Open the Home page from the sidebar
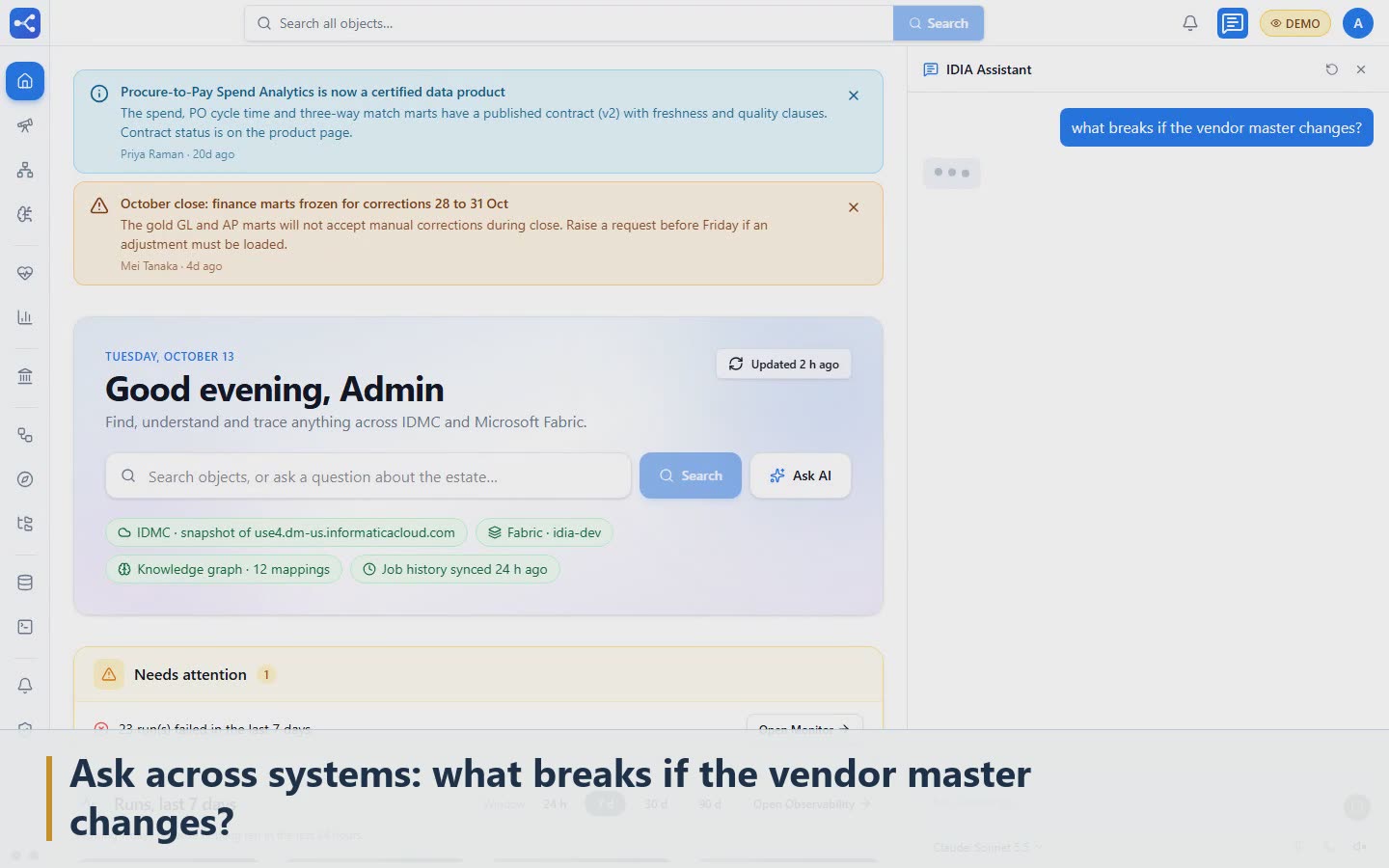1389x868 pixels. (25, 81)
